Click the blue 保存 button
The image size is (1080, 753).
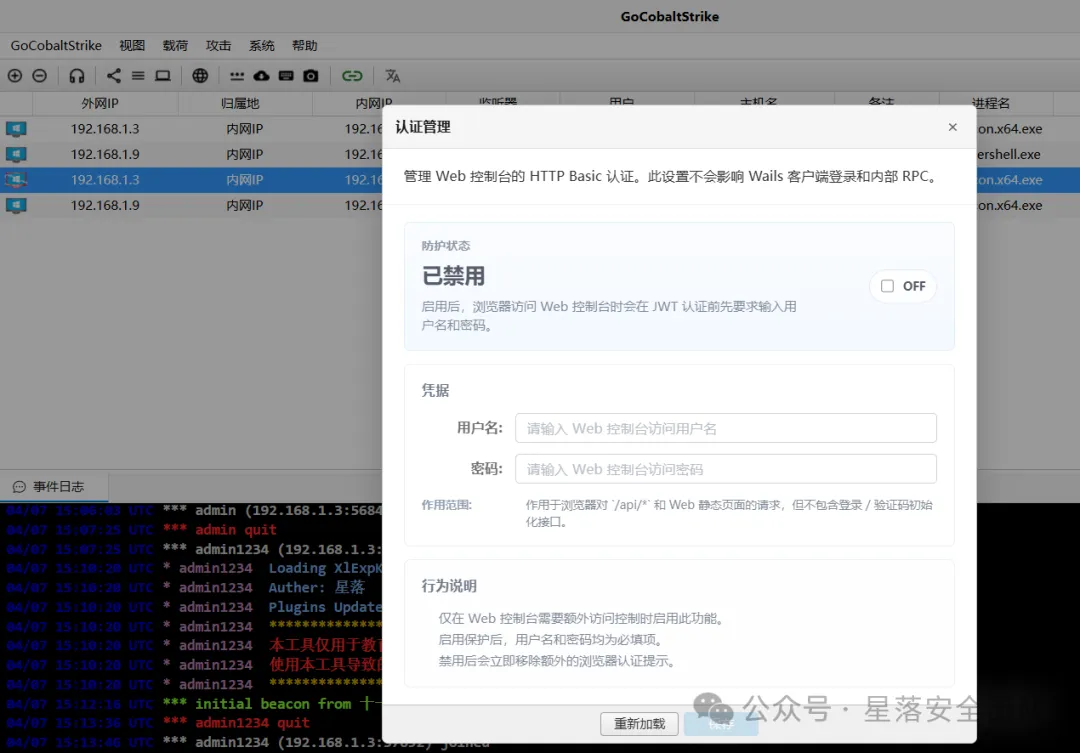721,723
